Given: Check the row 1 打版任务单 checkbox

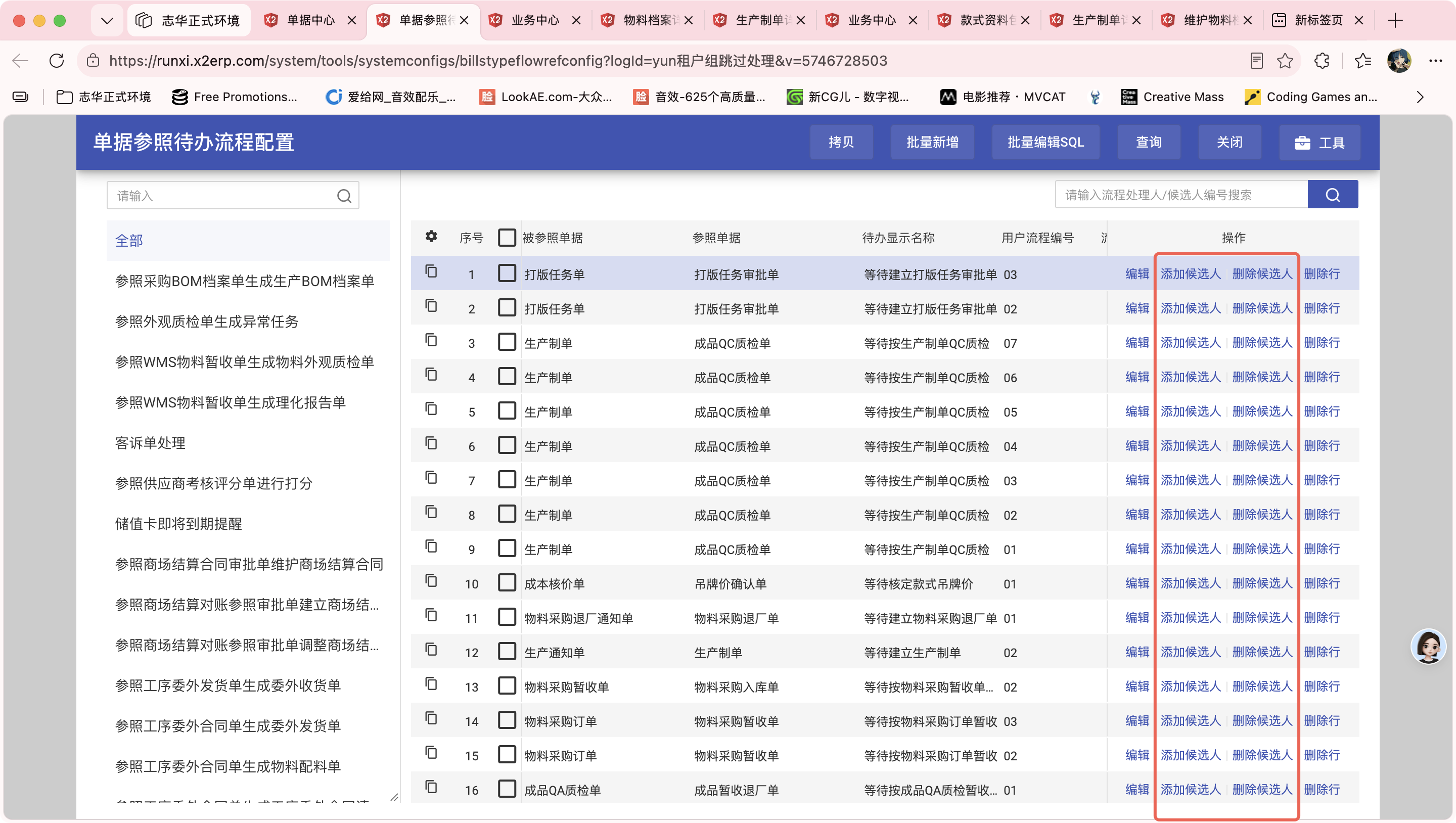Looking at the screenshot, I should [x=507, y=273].
